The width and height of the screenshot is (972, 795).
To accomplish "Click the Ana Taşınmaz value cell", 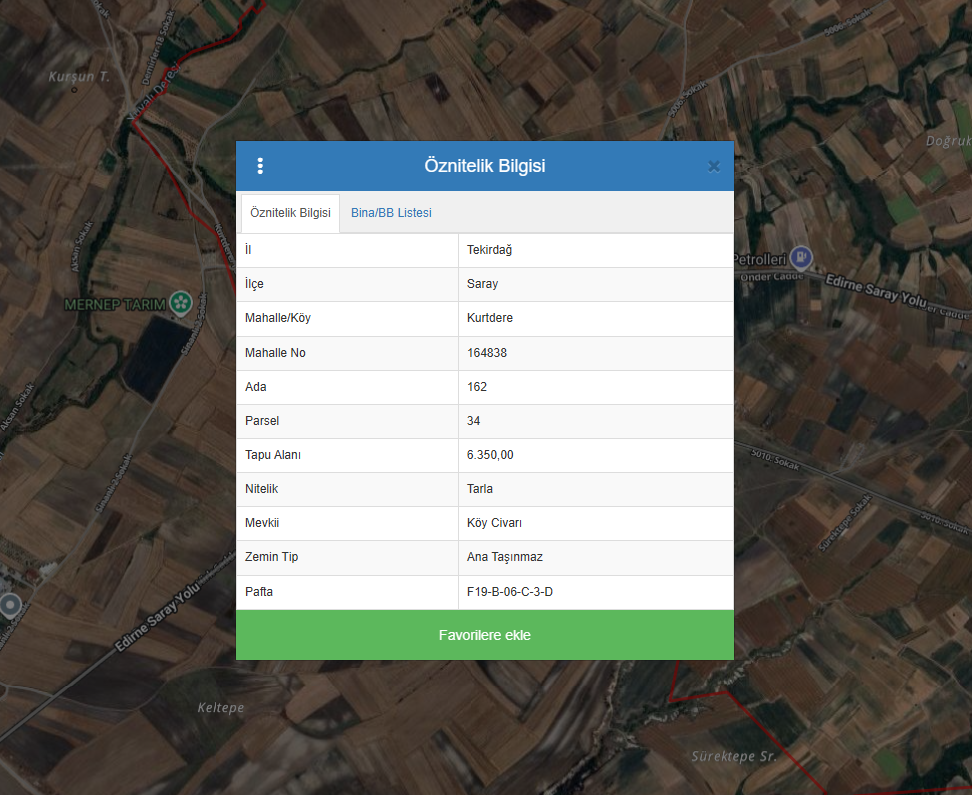I will tap(504, 557).
